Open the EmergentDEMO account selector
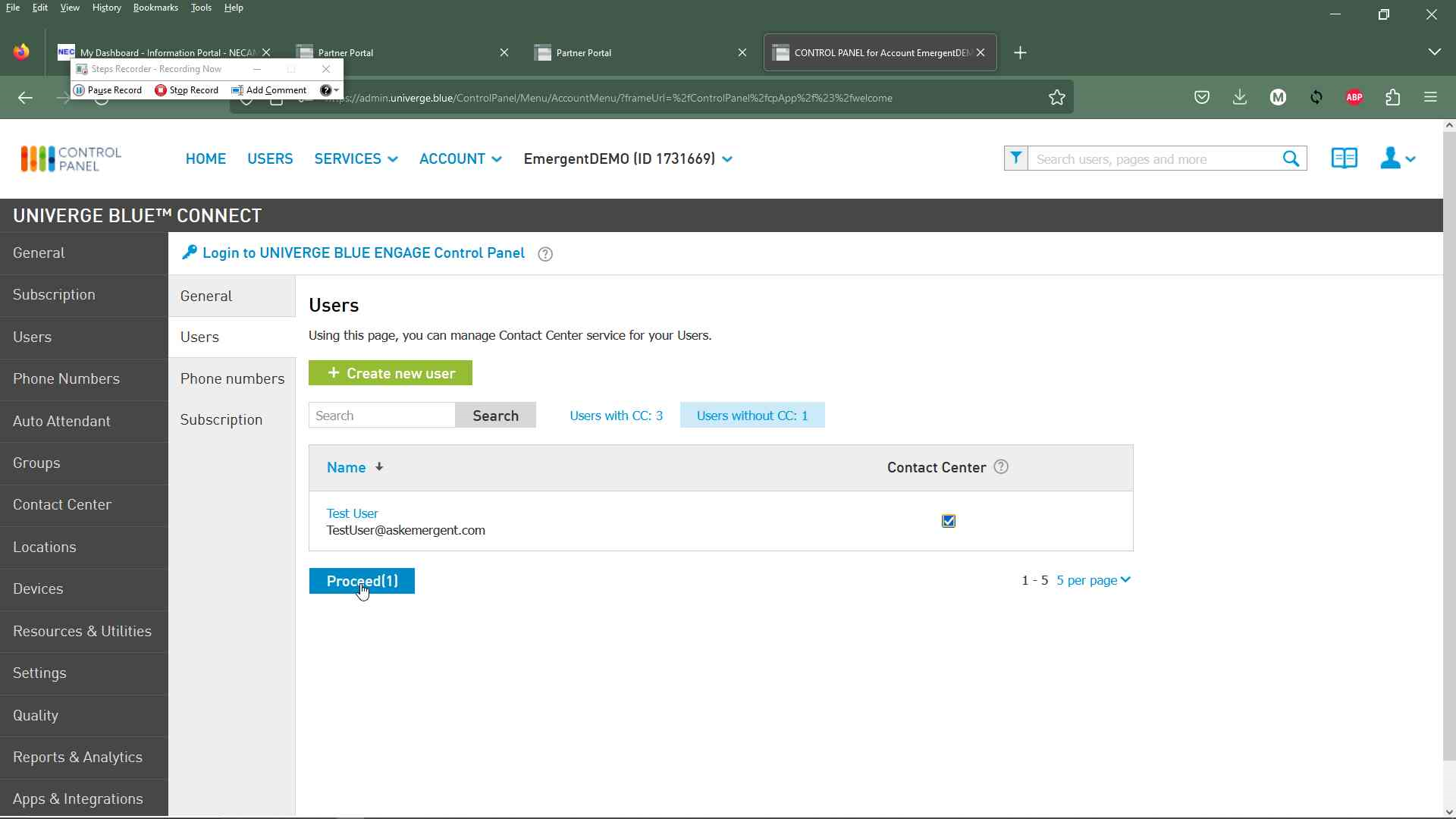Screen dimensions: 1456x819 (x=628, y=159)
